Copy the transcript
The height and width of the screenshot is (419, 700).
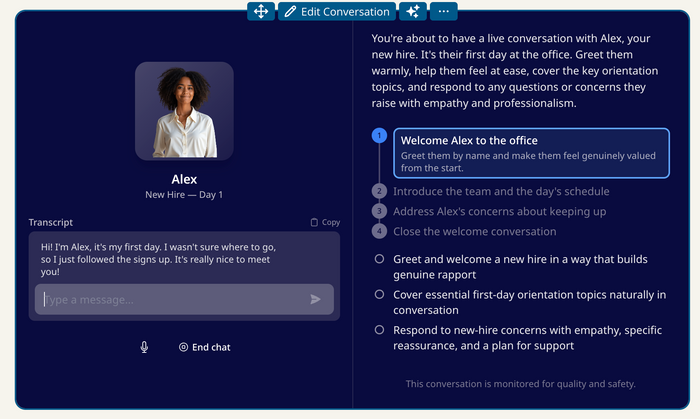click(325, 222)
